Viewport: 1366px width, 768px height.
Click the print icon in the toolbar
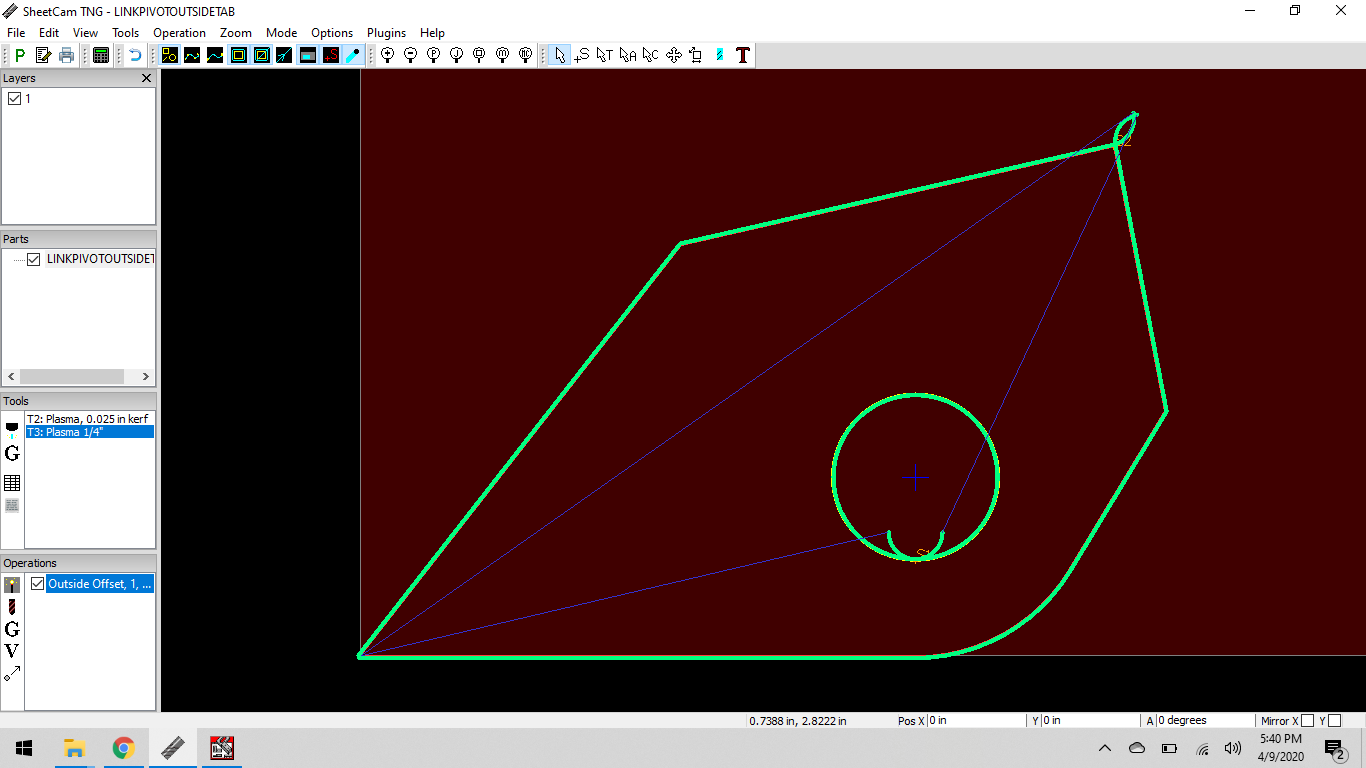pos(66,55)
